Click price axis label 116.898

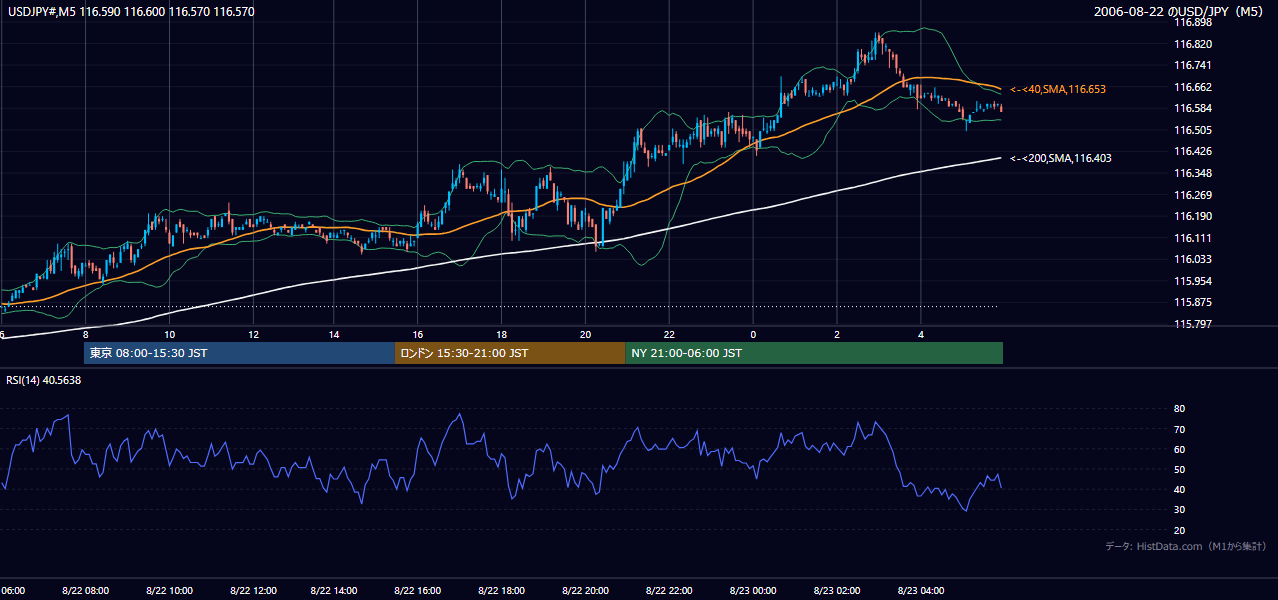pyautogui.click(x=1193, y=22)
